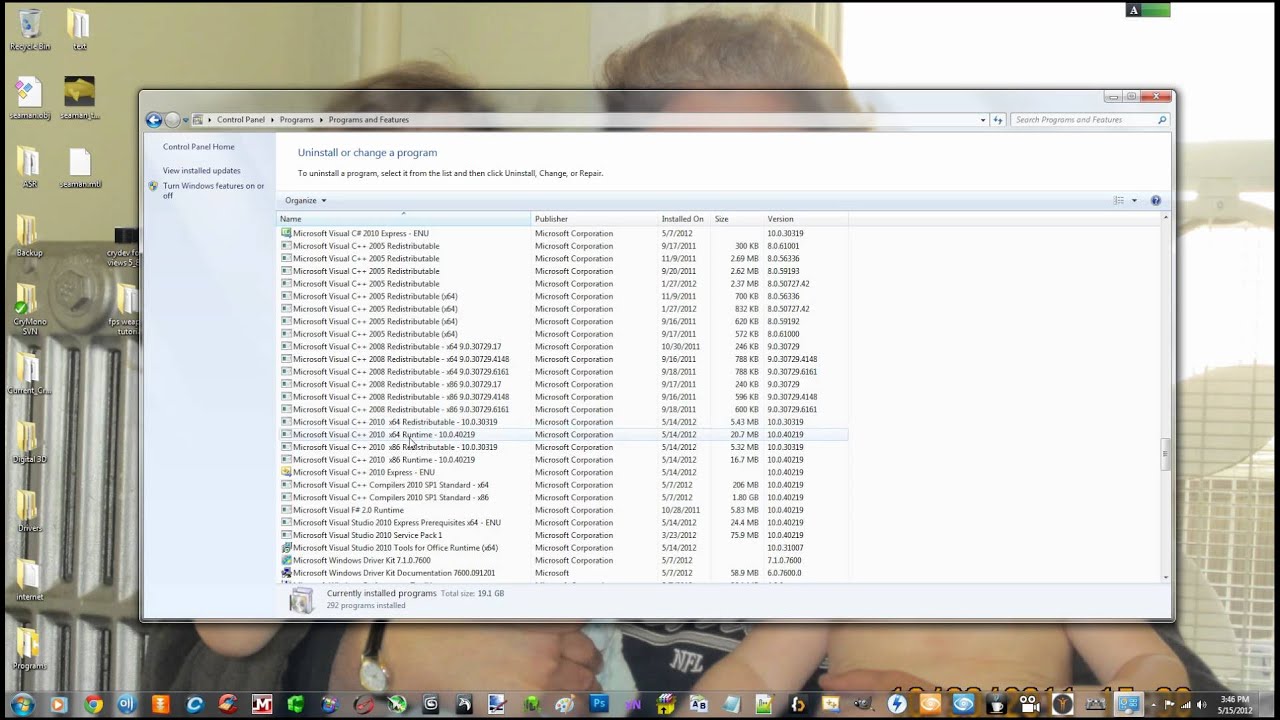The image size is (1280, 720).
Task: Select Microsoft Visual F# 2.0 Runtime
Action: (x=563, y=510)
